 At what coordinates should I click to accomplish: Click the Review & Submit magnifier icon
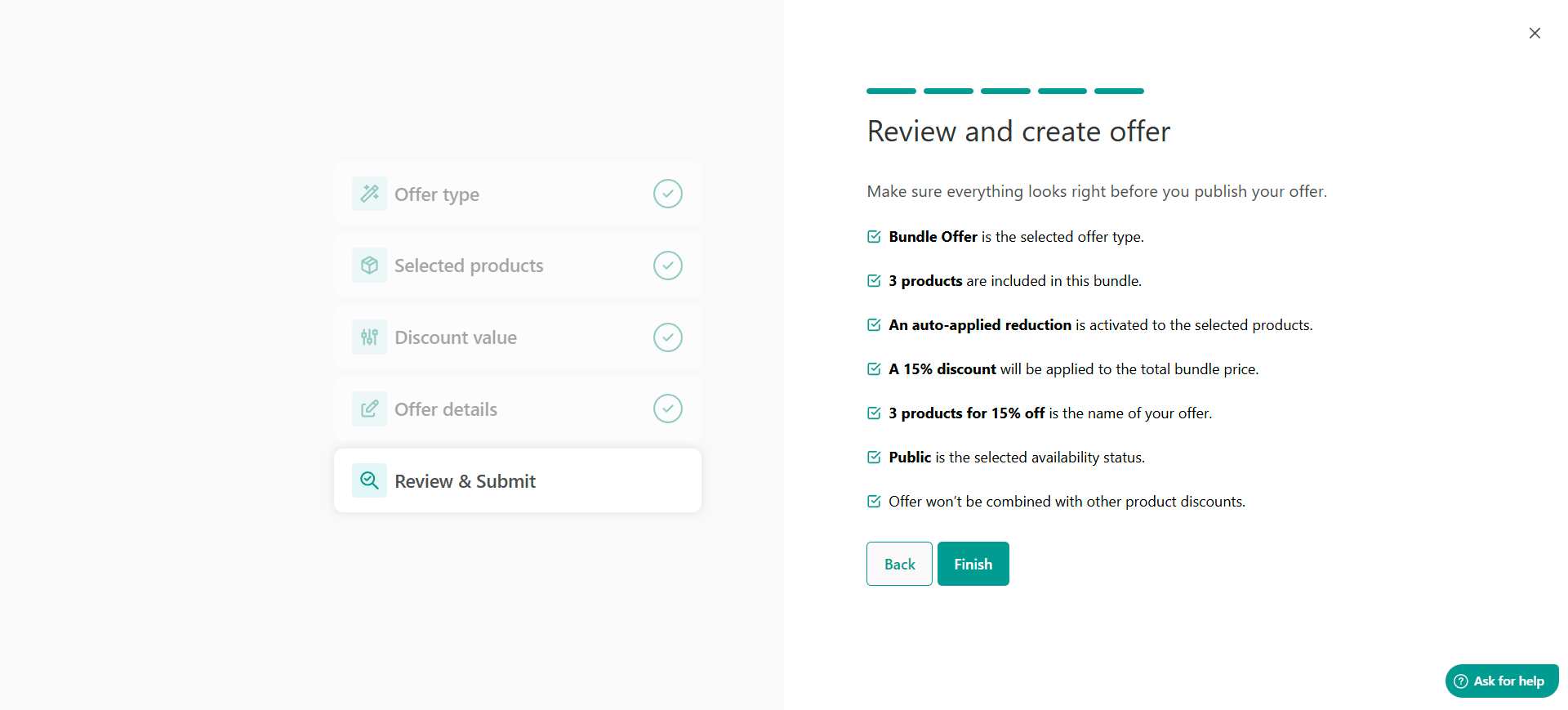tap(369, 480)
